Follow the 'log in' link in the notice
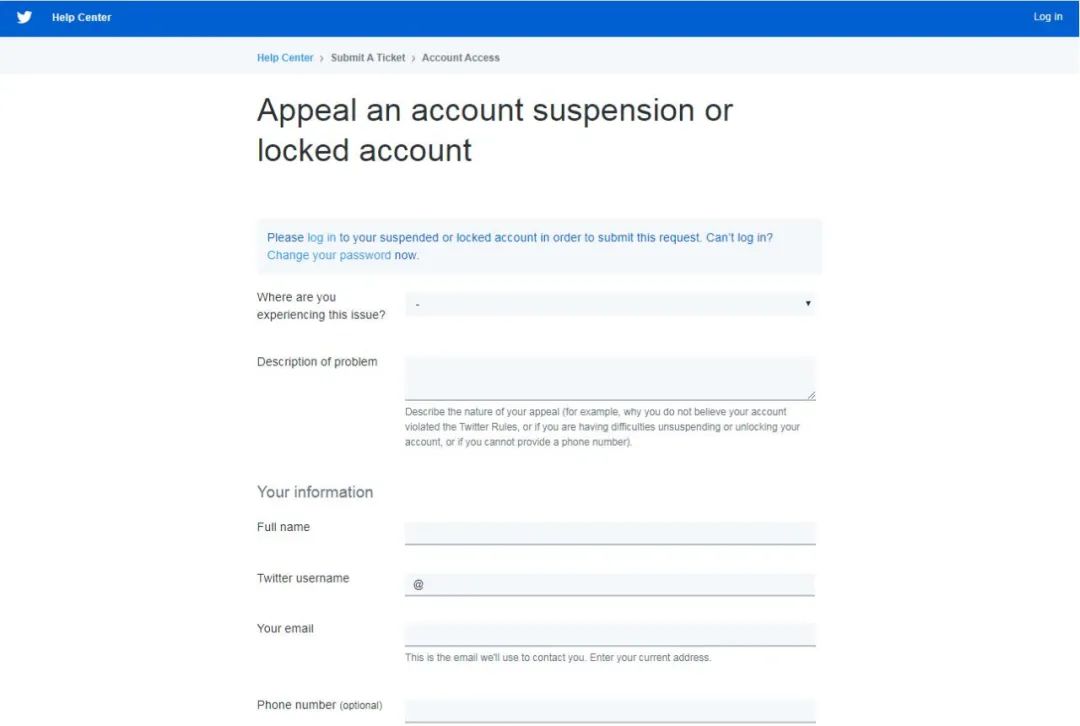 (321, 238)
